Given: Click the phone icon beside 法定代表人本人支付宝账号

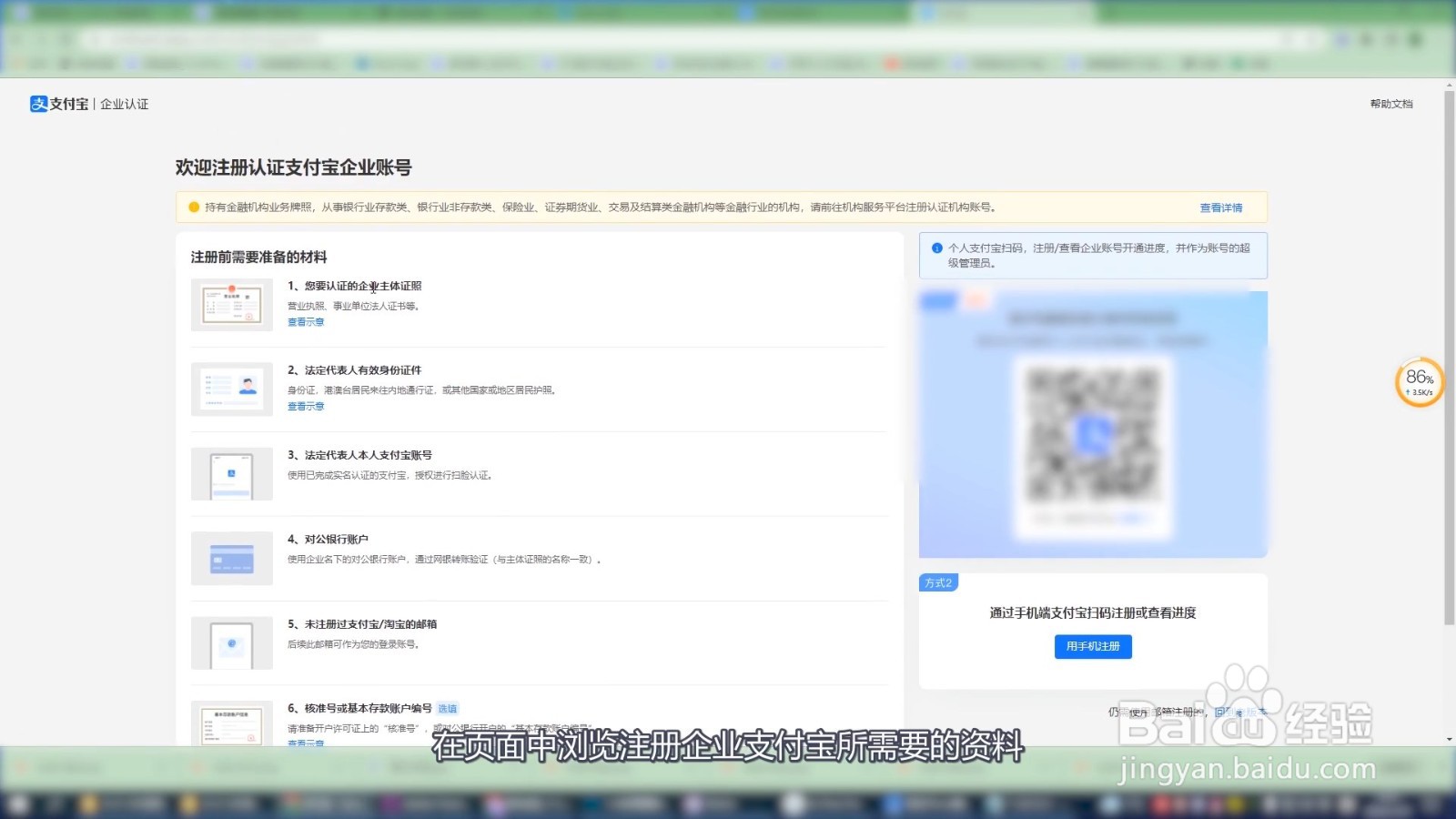Looking at the screenshot, I should pos(232,474).
